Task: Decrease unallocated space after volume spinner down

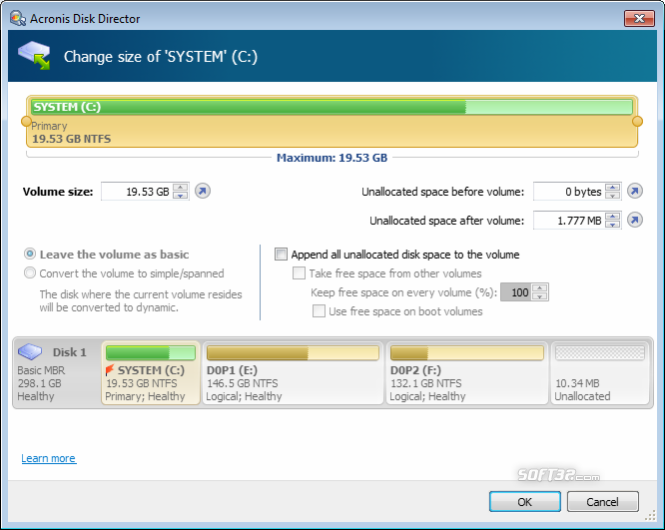Action: [613, 224]
